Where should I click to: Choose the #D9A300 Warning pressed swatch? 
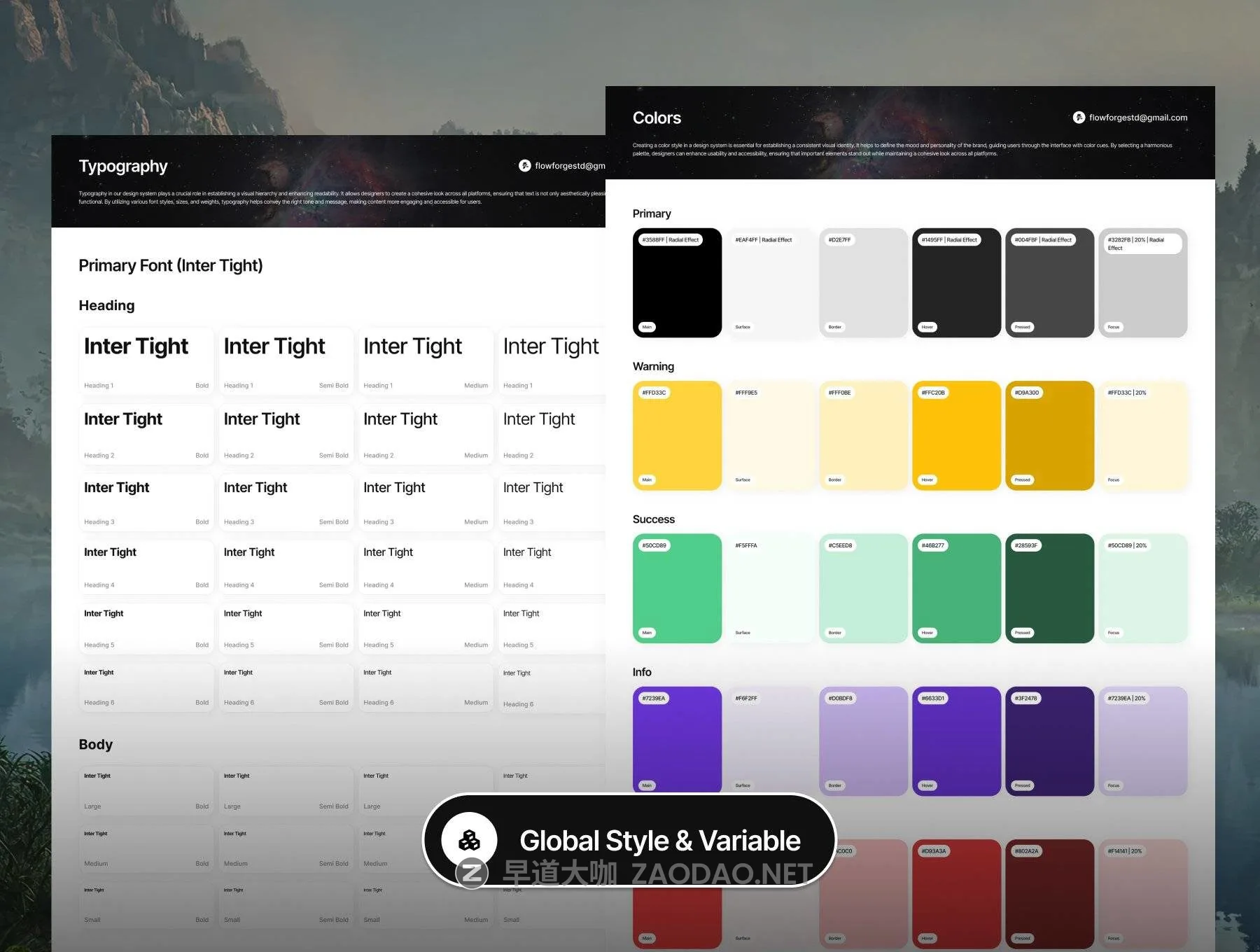(x=1049, y=435)
